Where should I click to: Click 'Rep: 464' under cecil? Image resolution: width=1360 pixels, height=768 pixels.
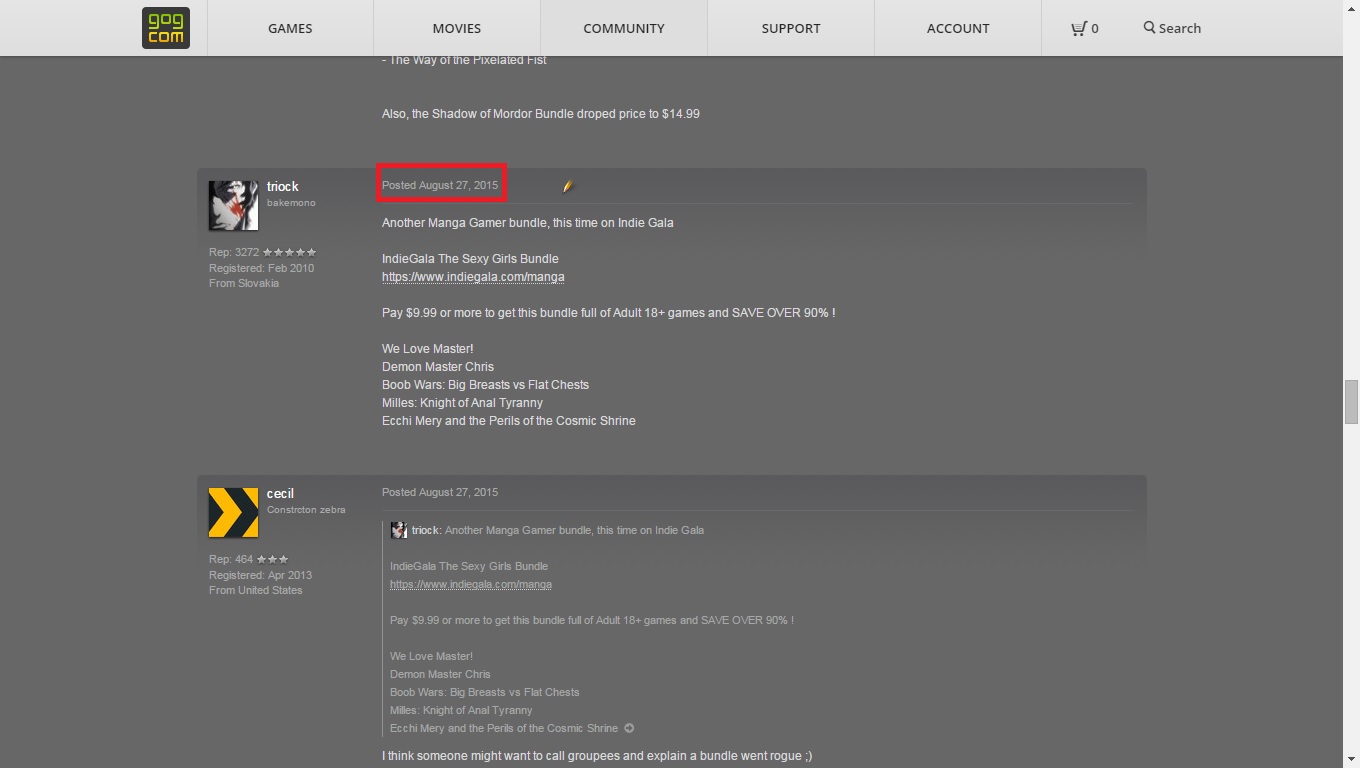click(231, 559)
